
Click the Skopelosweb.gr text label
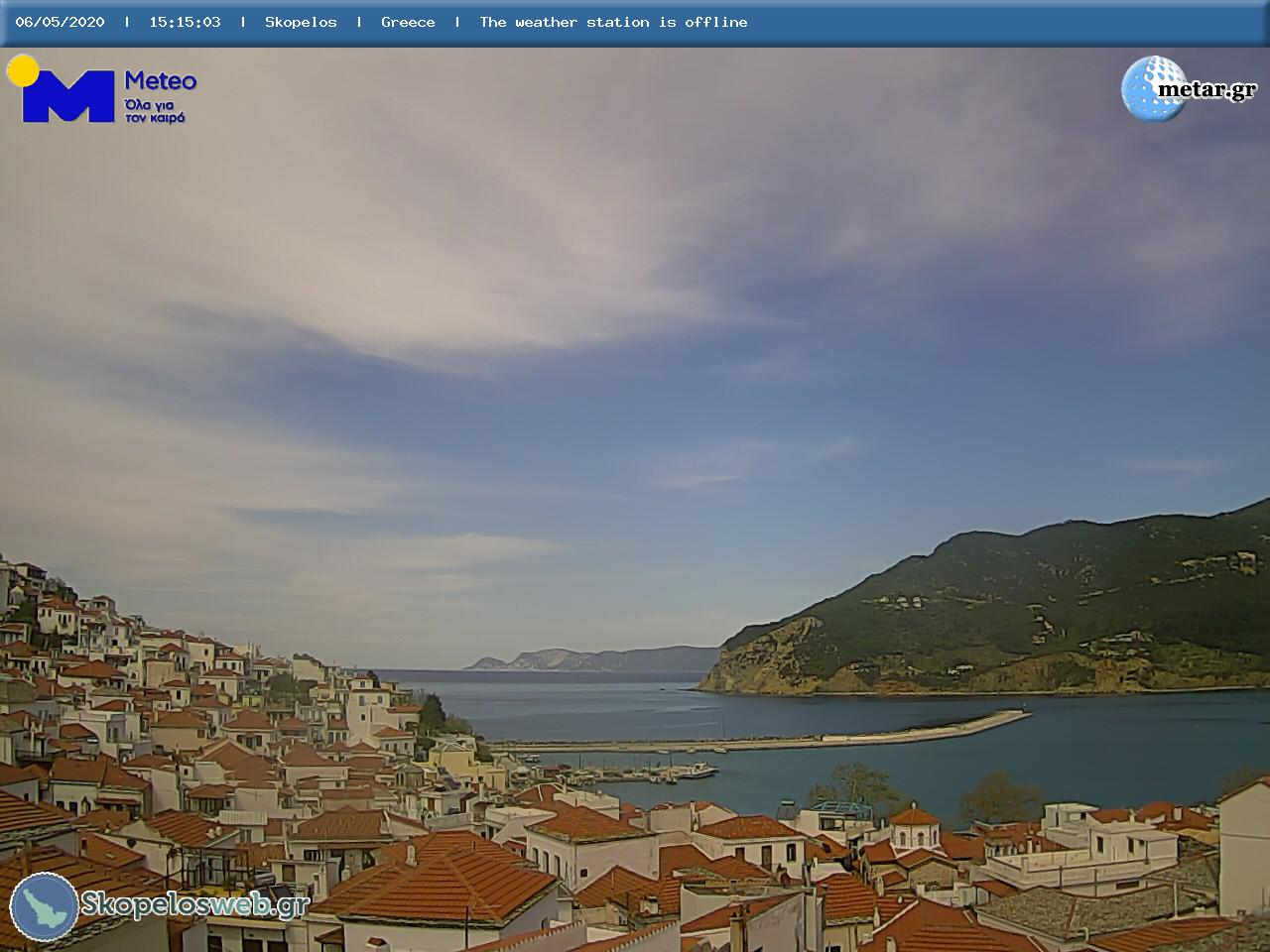pyautogui.click(x=194, y=904)
